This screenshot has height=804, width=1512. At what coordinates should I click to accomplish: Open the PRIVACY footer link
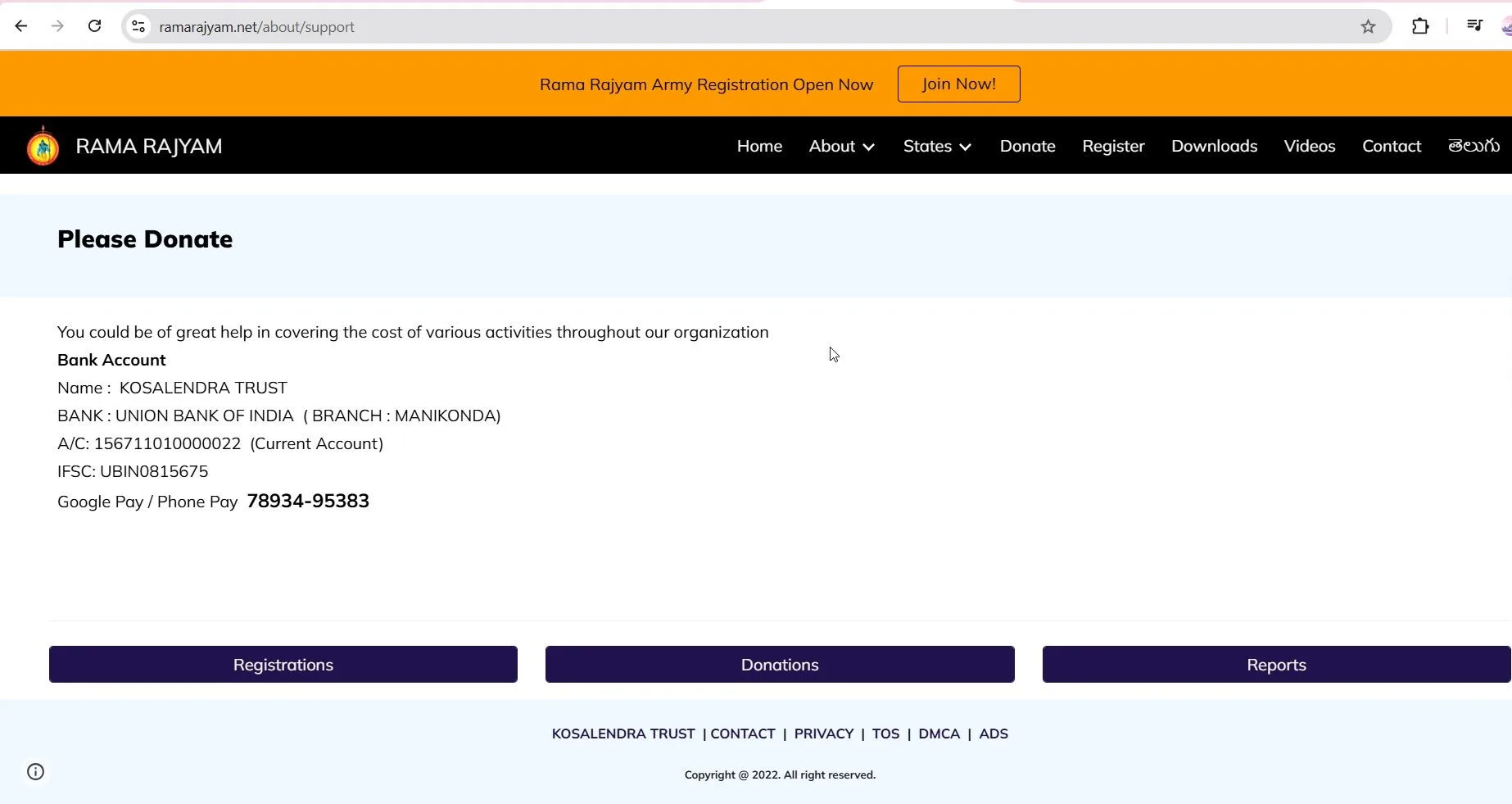[823, 734]
